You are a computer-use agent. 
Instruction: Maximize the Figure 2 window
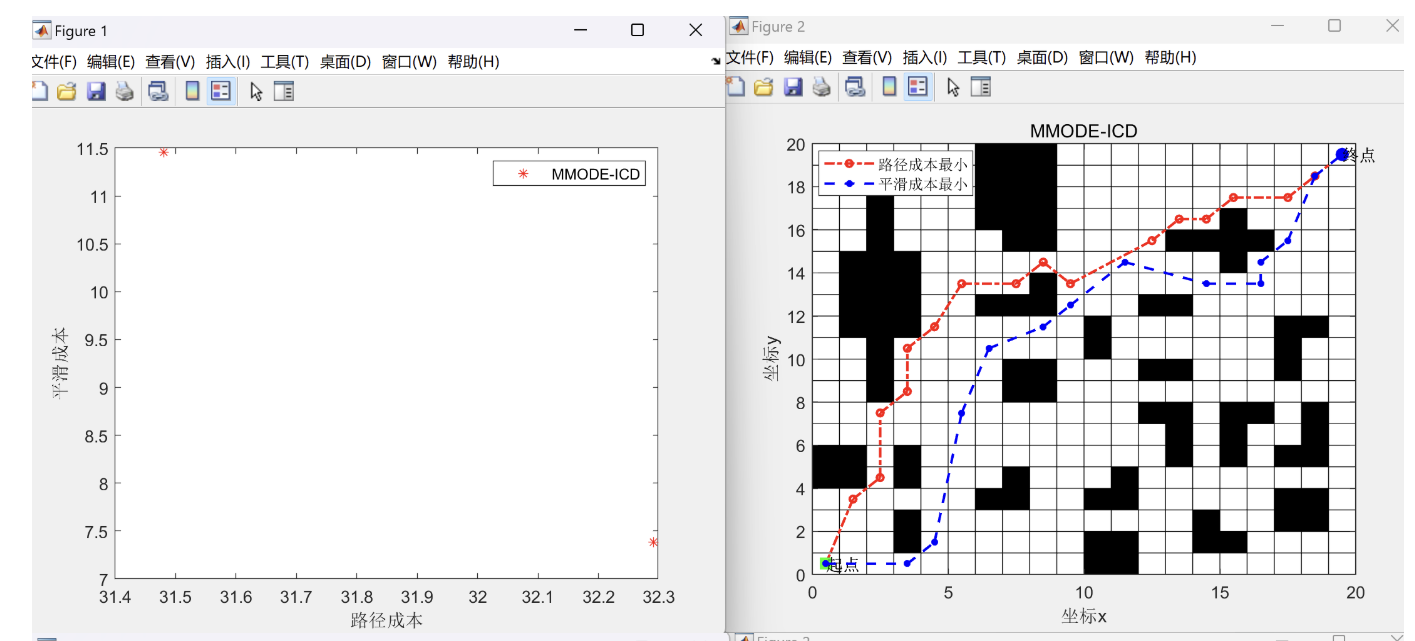(x=1335, y=26)
